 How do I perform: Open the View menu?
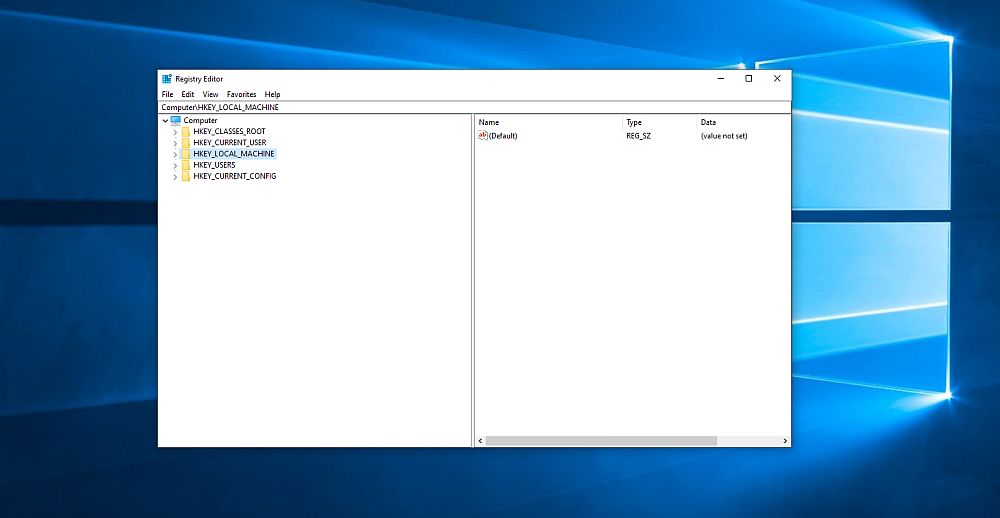coord(210,94)
